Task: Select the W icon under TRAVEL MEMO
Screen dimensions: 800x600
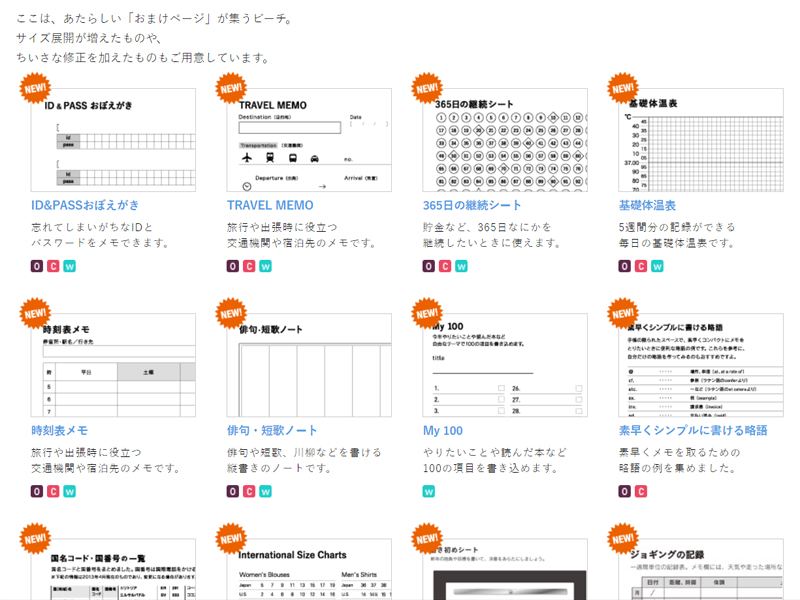Action: [x=265, y=266]
